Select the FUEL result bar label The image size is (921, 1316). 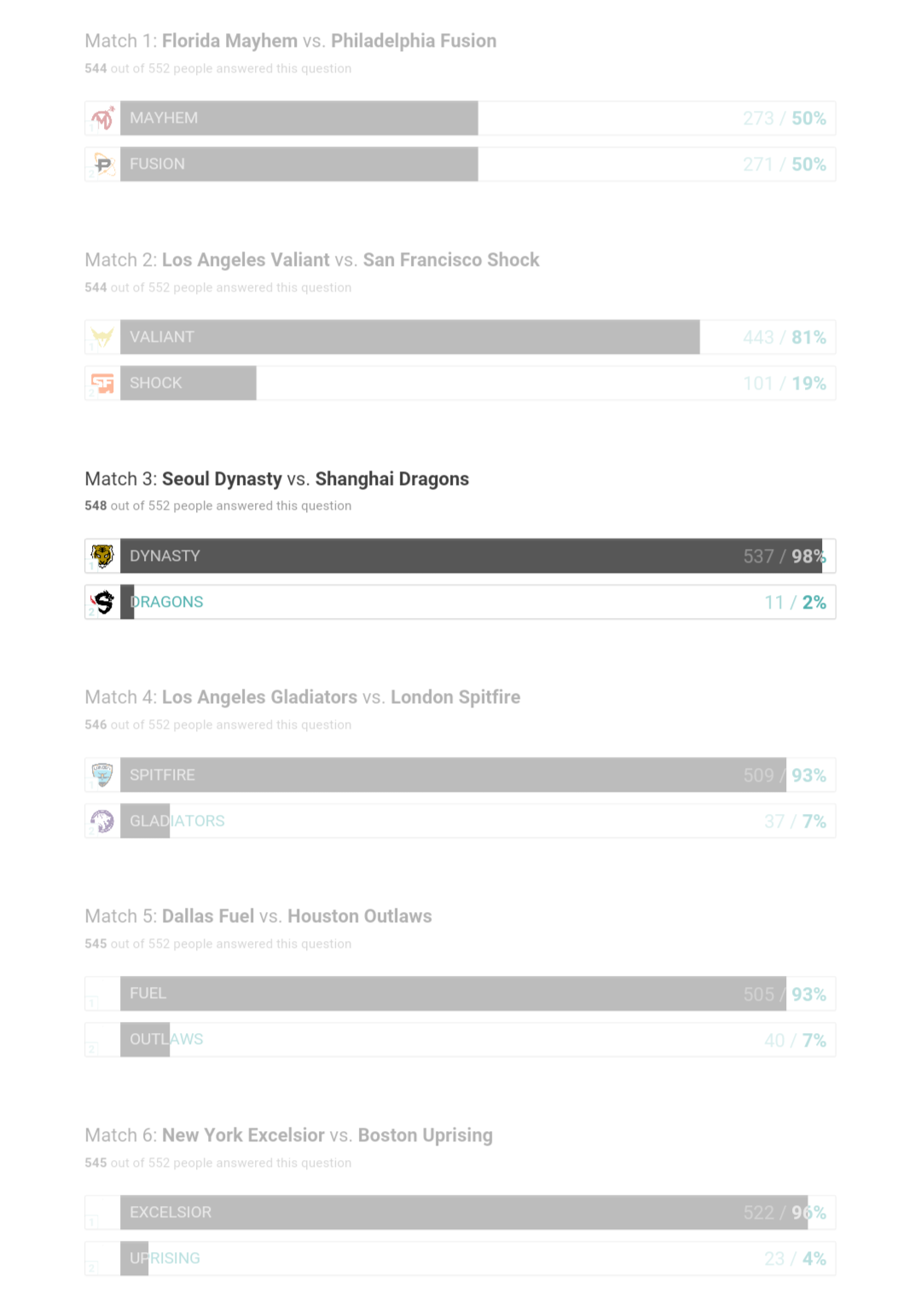[148, 994]
